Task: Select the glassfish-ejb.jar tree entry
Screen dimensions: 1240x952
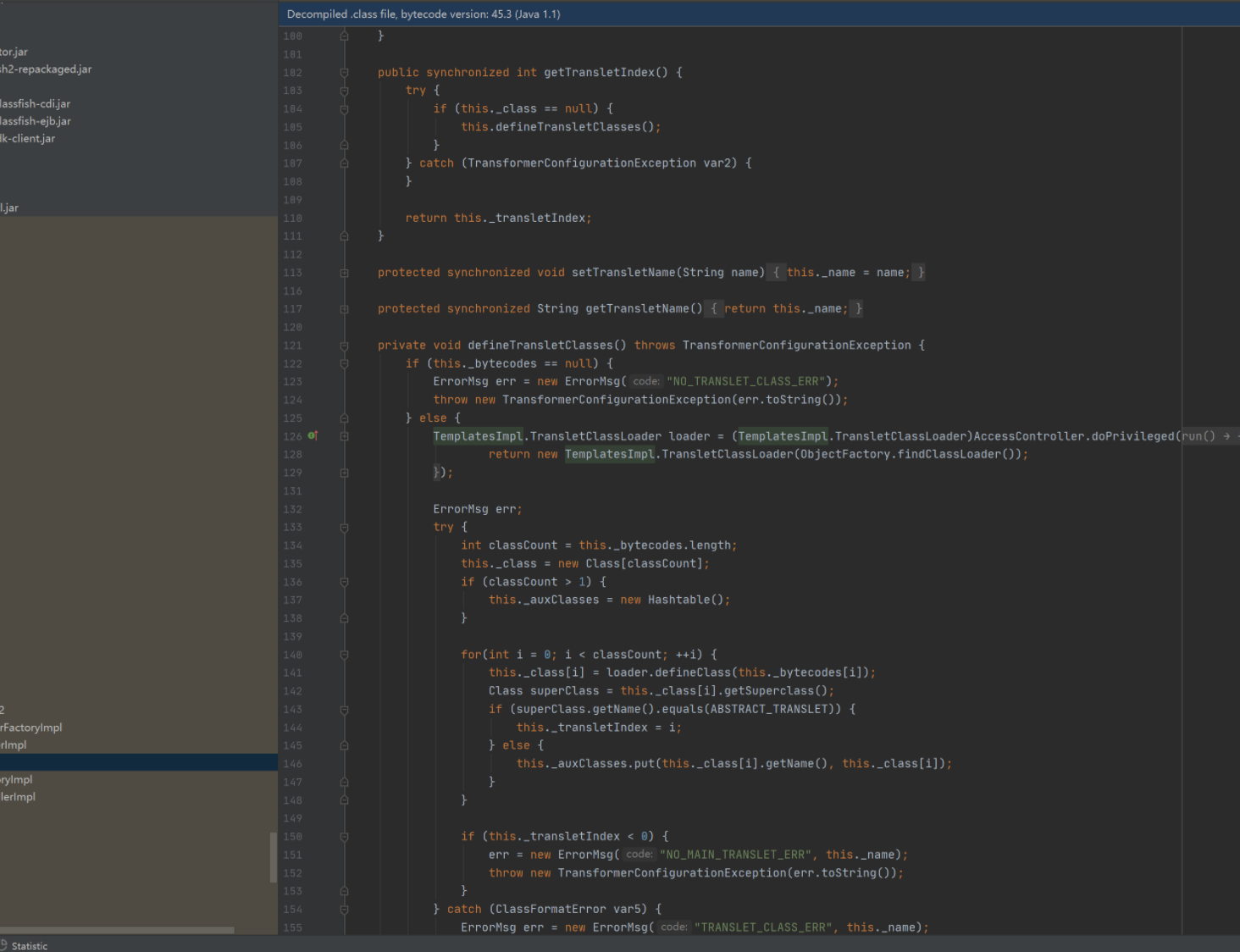Action: click(36, 121)
